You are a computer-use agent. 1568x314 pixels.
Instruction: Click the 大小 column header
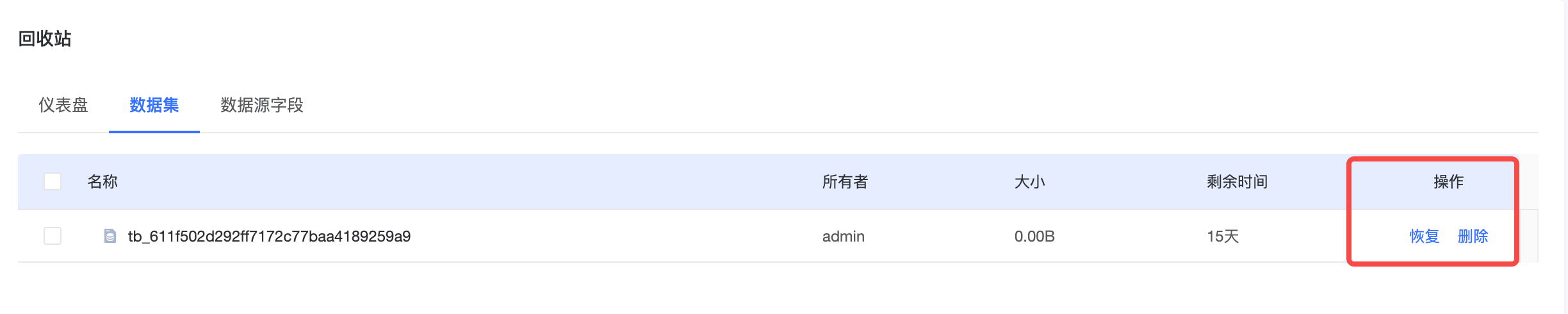coord(1030,182)
